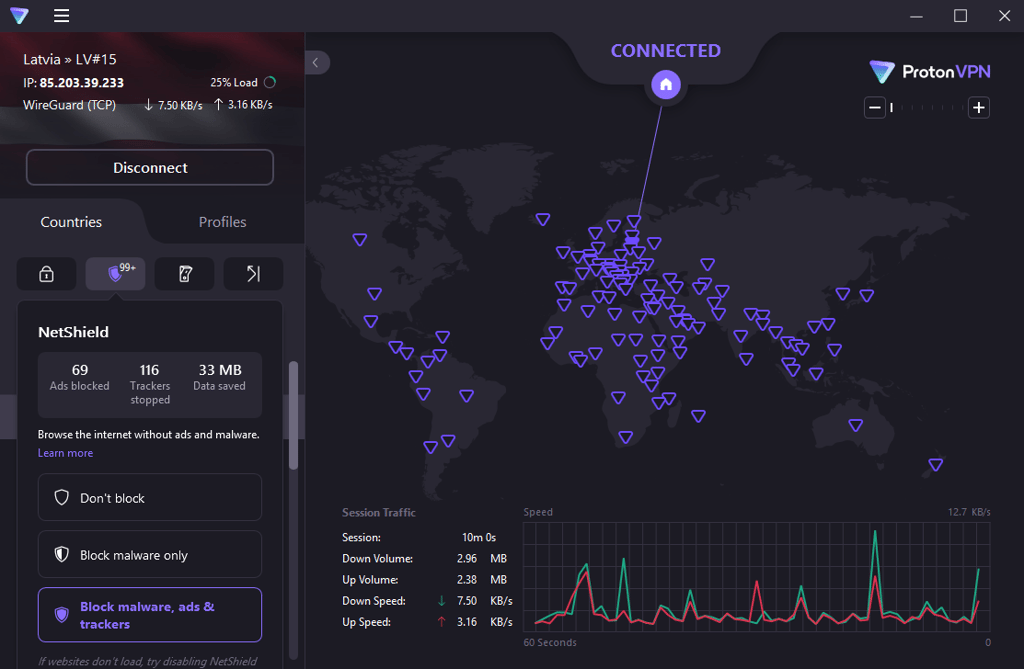
Task: Switch to the Countries tab
Action: point(71,222)
